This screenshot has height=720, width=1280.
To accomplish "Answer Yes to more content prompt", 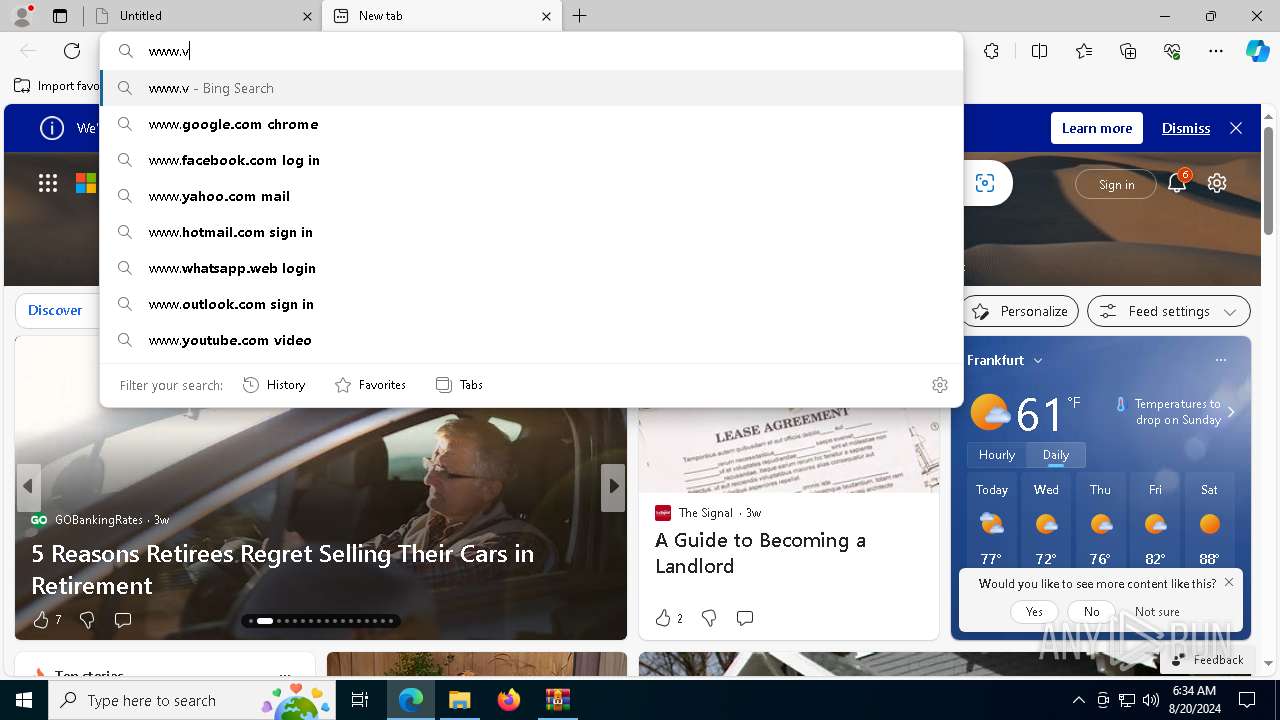I will tap(1034, 611).
